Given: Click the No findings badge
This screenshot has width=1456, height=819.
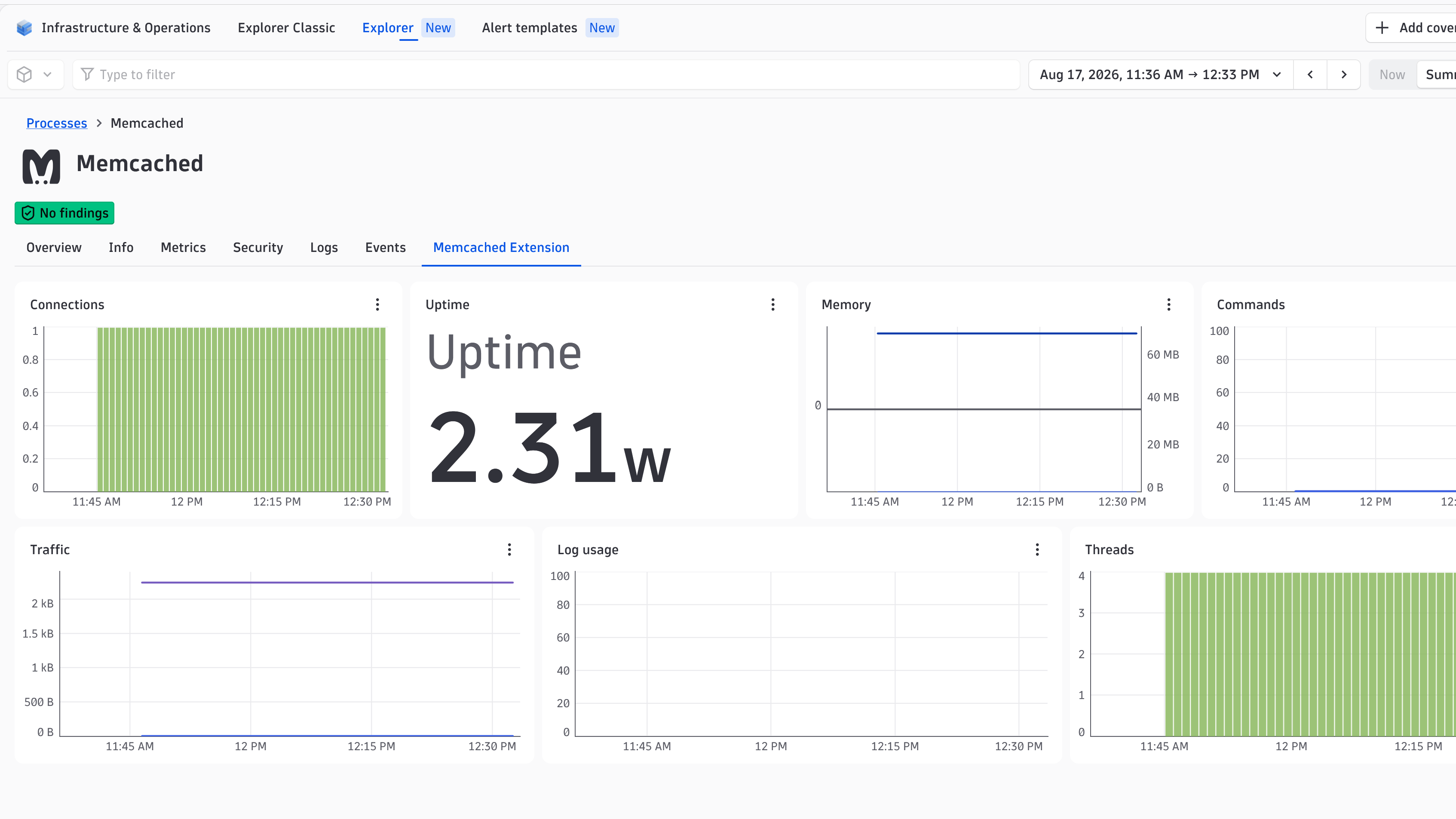Looking at the screenshot, I should coord(64,213).
